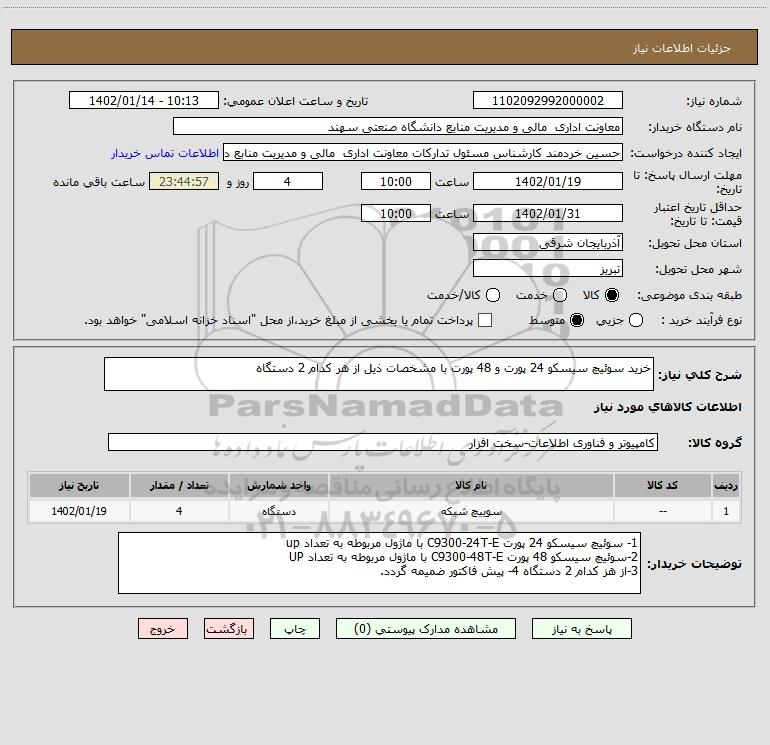770x745 pixels.
Task: Click the توضیحات خریدار text area
Action: (379, 563)
